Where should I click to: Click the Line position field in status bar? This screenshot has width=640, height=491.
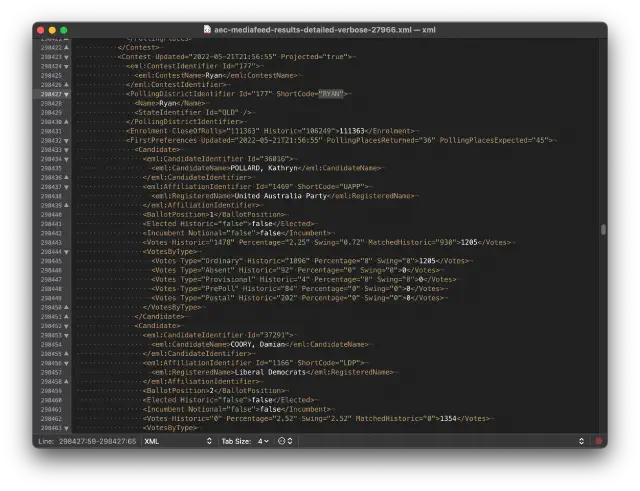pos(88,440)
